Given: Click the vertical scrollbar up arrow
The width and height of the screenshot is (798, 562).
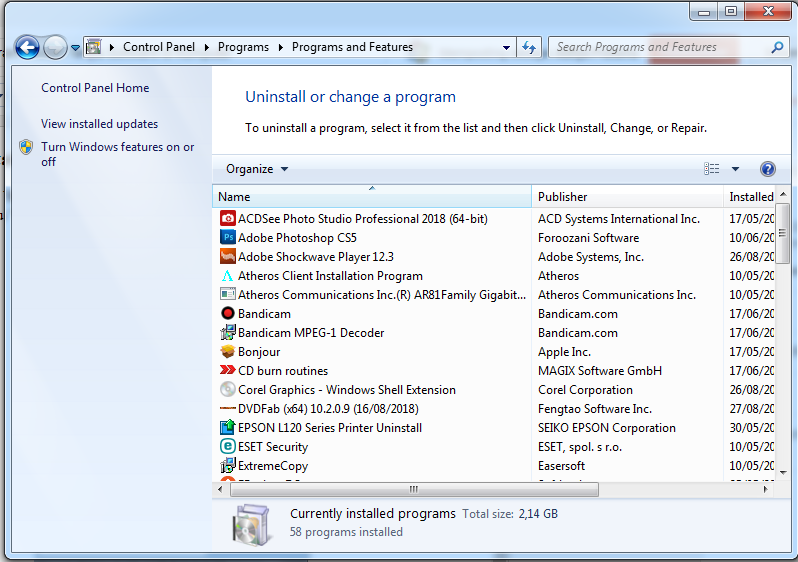Looking at the screenshot, I should tap(783, 194).
